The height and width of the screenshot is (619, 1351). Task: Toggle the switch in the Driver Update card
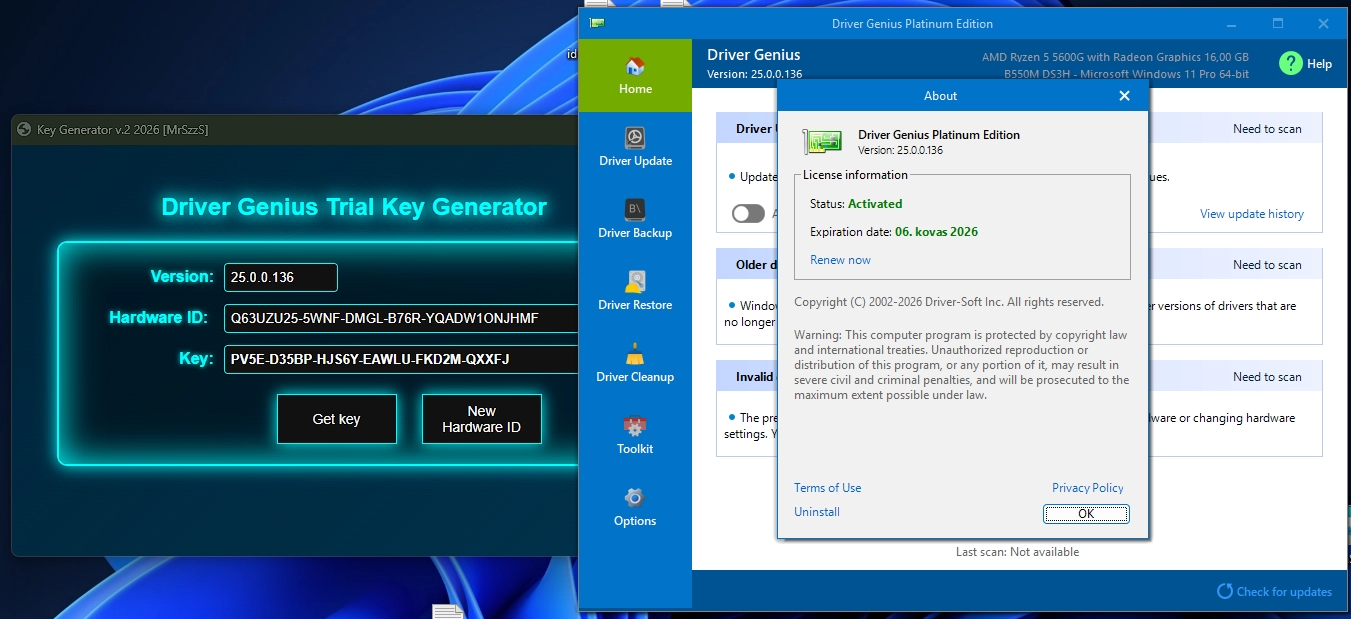click(747, 213)
